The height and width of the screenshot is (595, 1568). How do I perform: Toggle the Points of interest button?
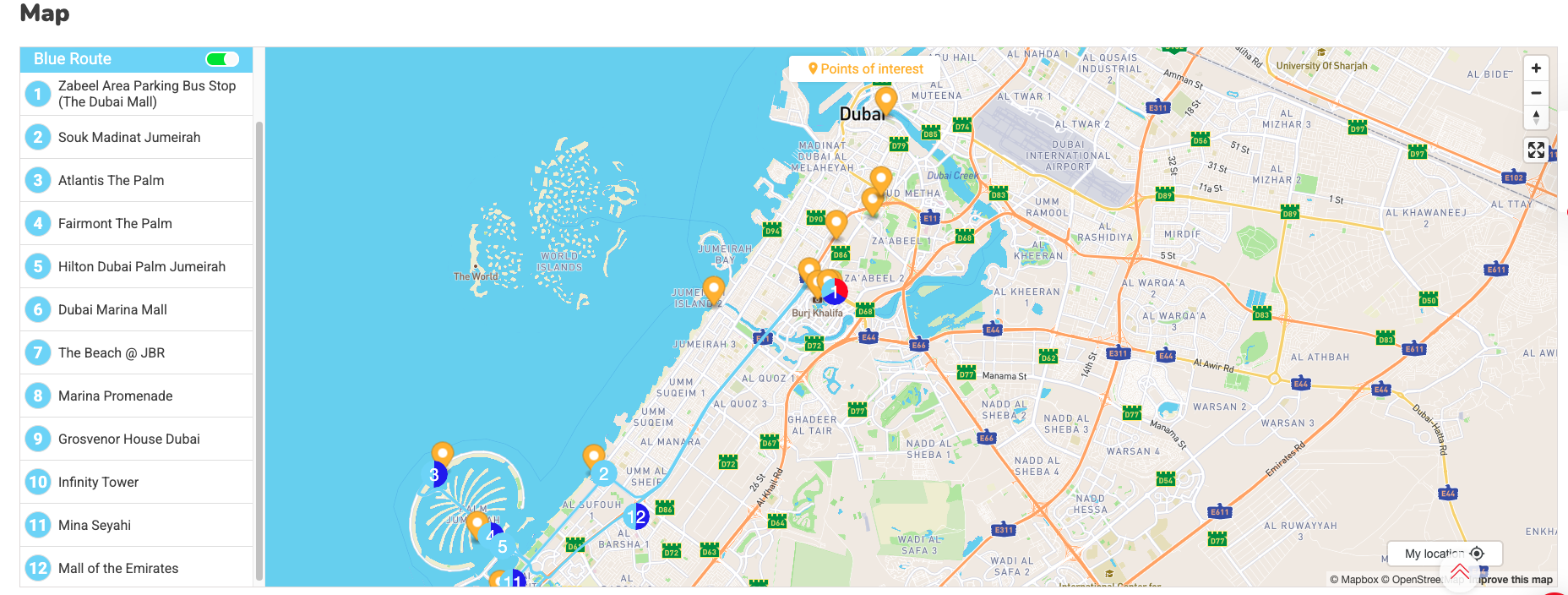(866, 69)
